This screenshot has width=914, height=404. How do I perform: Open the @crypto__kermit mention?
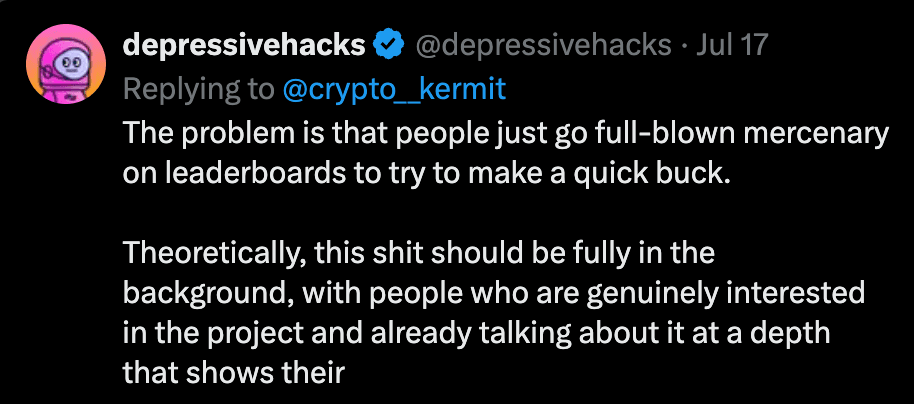(393, 90)
